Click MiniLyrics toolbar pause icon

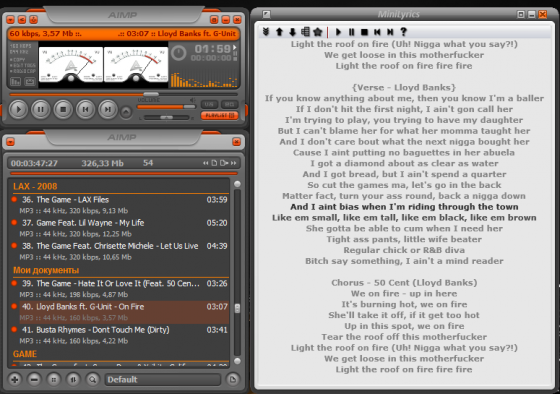point(351,32)
